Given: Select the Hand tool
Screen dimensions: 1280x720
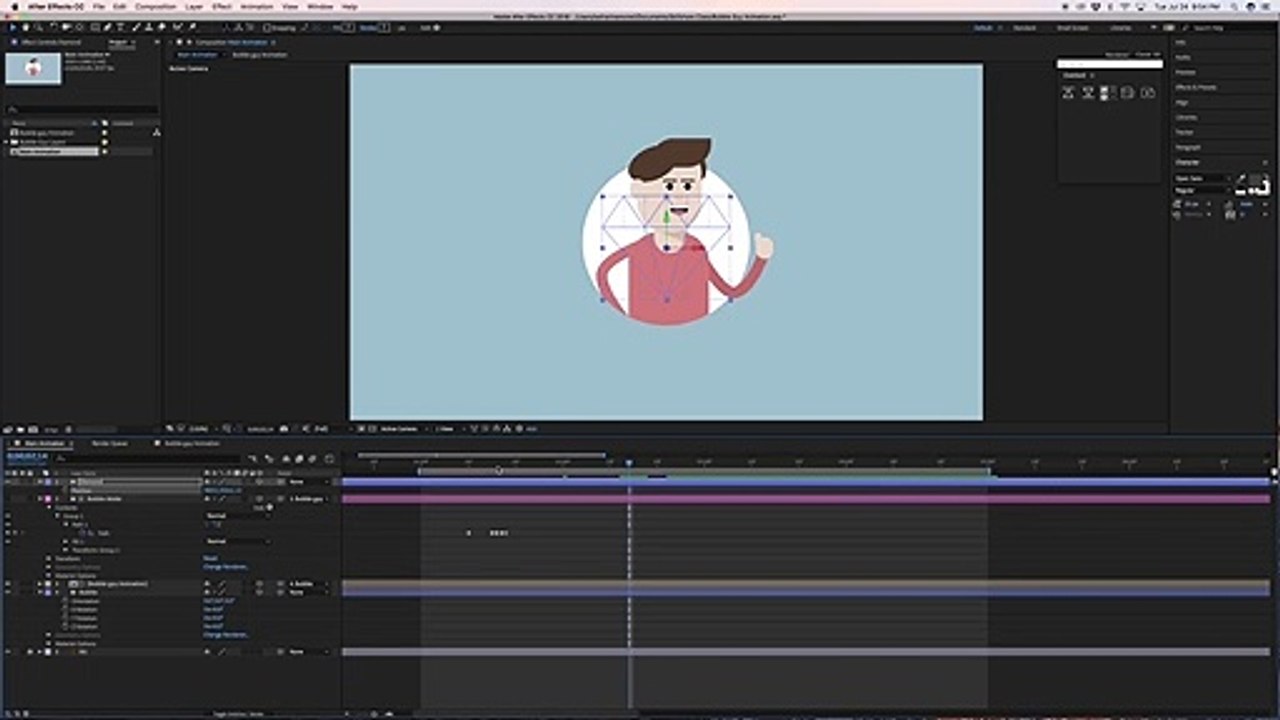Looking at the screenshot, I should pos(26,27).
